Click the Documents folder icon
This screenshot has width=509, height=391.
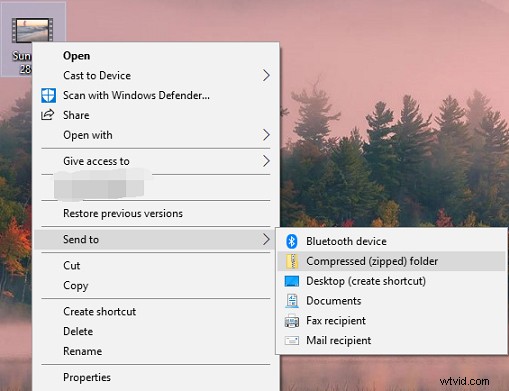click(x=292, y=301)
